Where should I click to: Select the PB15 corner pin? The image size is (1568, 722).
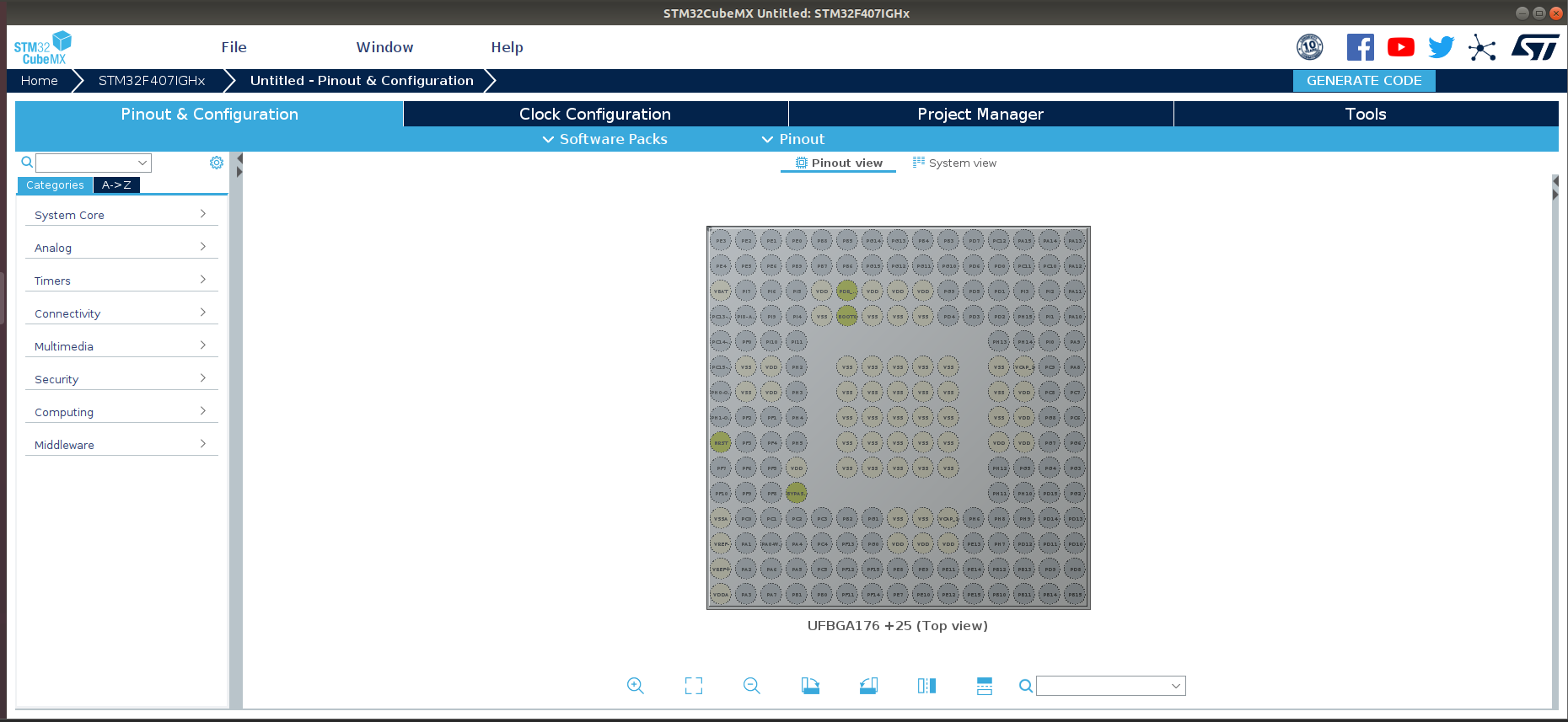1075,595
